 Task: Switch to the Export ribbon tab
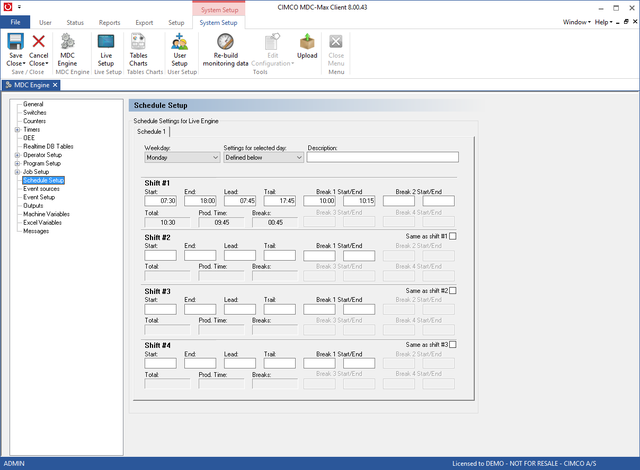pos(144,23)
